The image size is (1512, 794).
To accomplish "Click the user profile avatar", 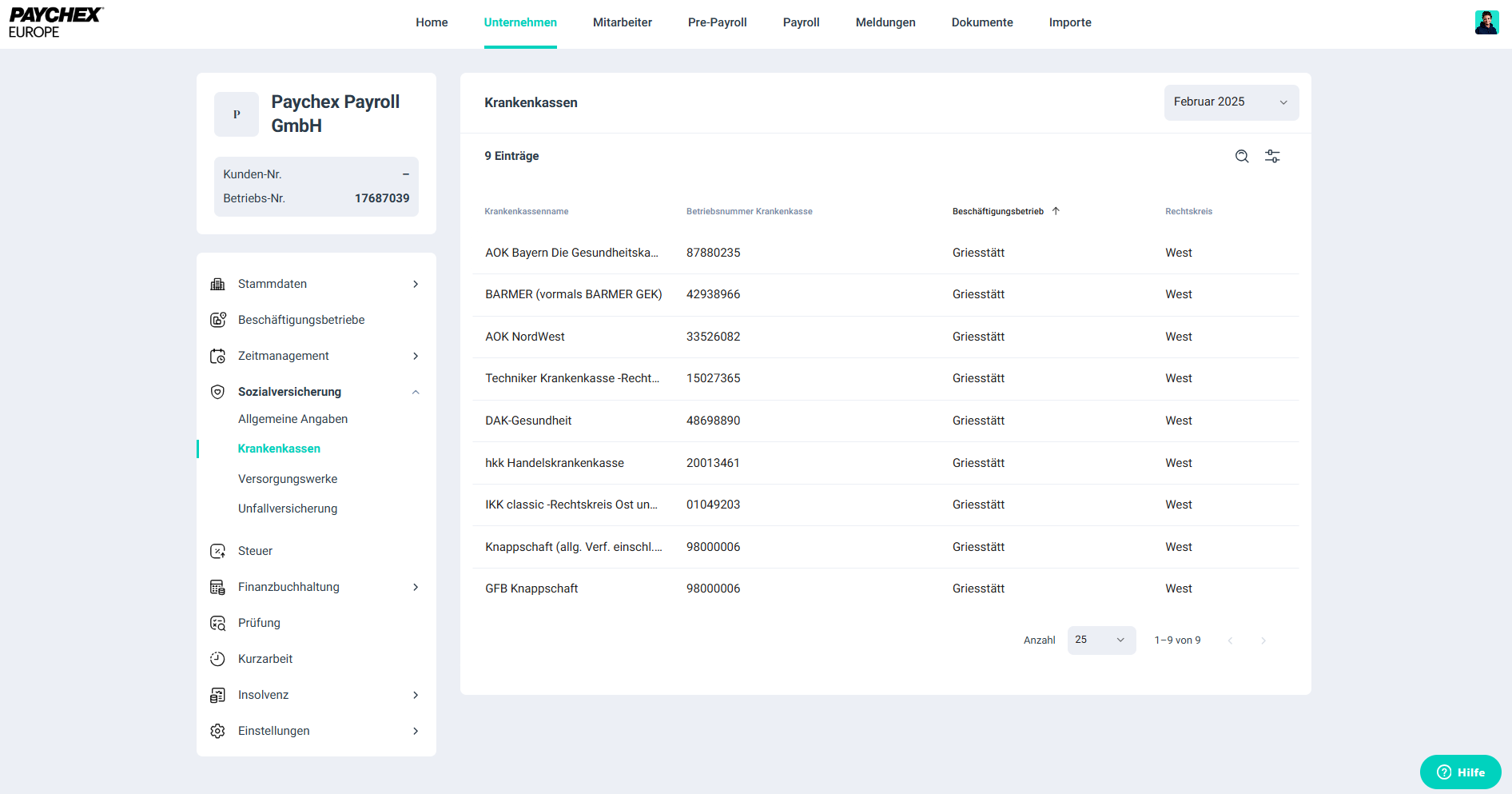I will (x=1486, y=22).
